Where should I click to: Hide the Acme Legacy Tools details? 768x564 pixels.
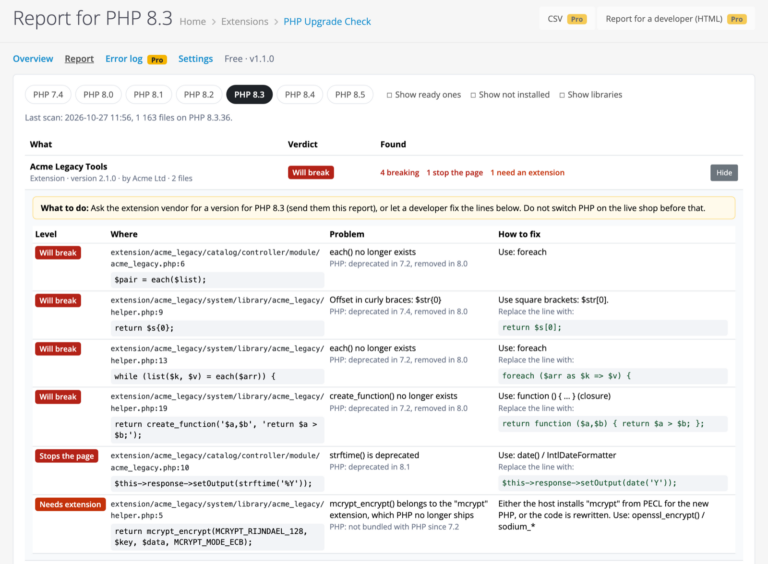(x=724, y=172)
